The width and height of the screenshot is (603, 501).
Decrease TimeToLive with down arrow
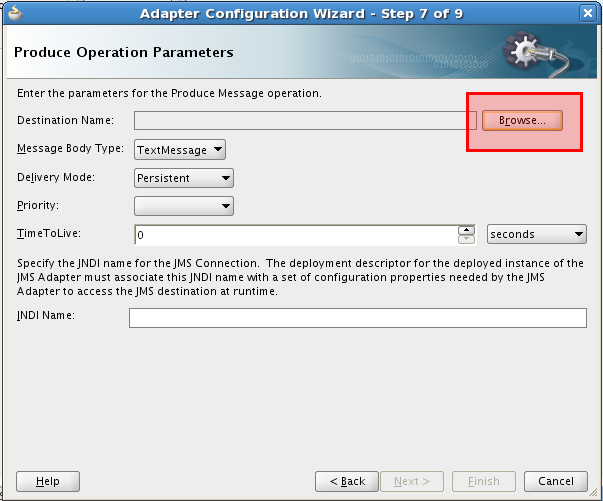tap(466, 239)
